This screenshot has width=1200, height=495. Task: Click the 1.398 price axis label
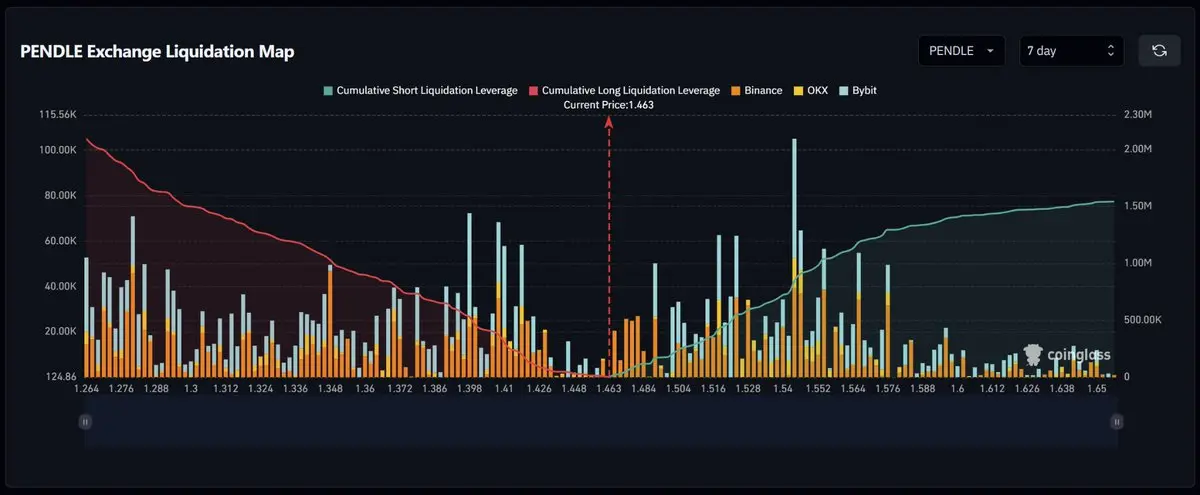coord(469,389)
